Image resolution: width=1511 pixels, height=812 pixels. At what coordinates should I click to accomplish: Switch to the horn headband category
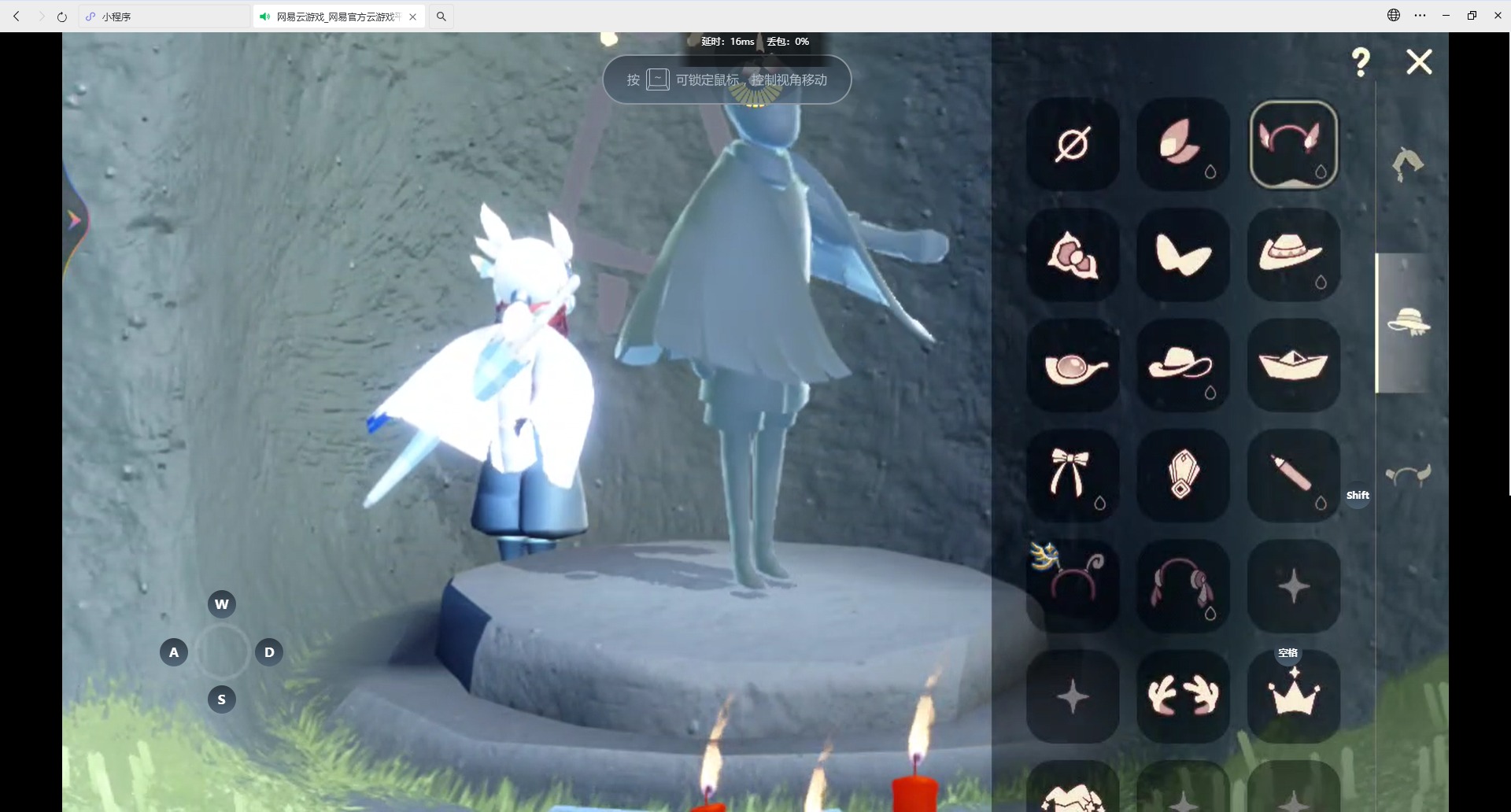1408,474
